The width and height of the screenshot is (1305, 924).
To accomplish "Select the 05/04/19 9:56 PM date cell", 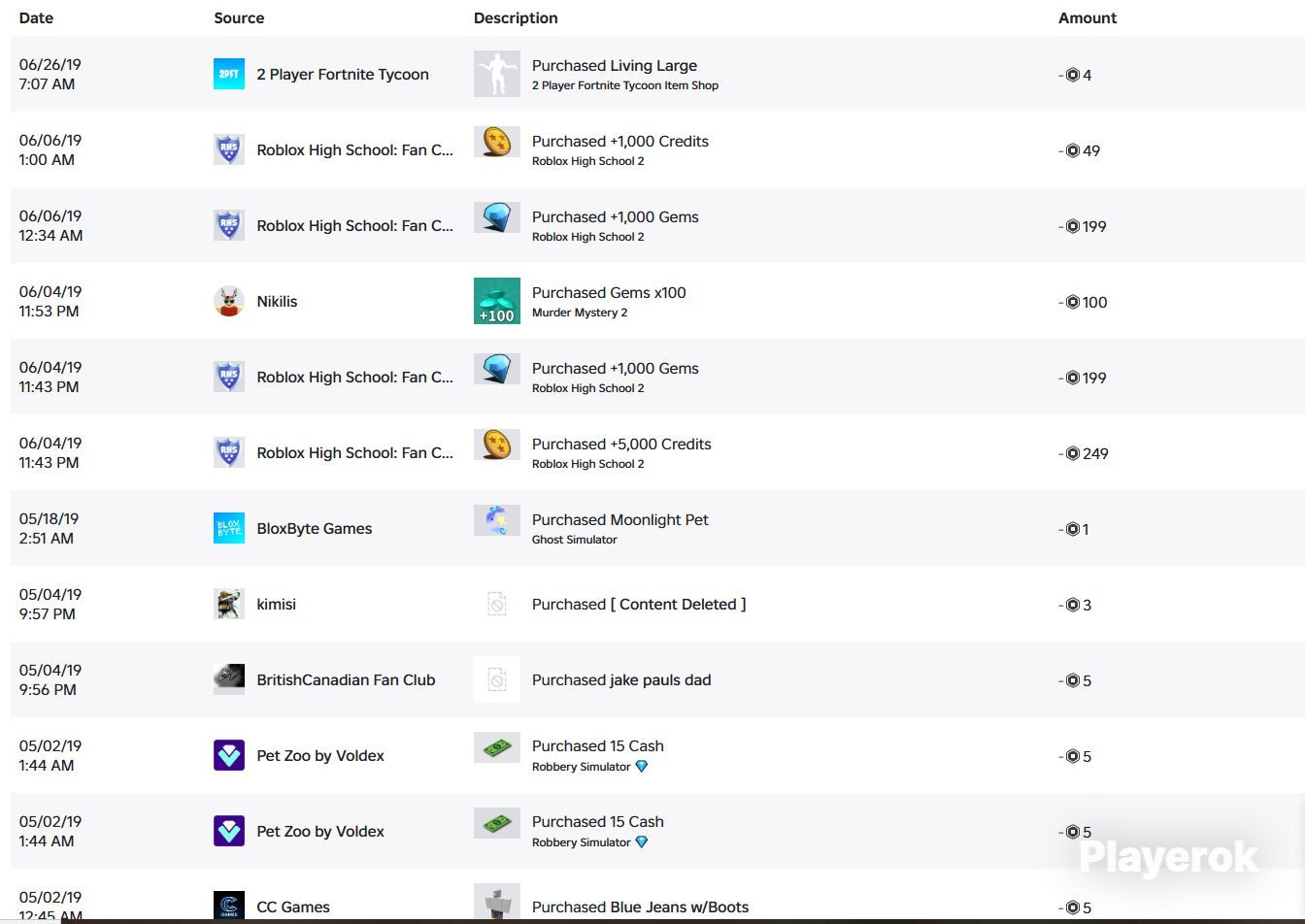I will (50, 679).
